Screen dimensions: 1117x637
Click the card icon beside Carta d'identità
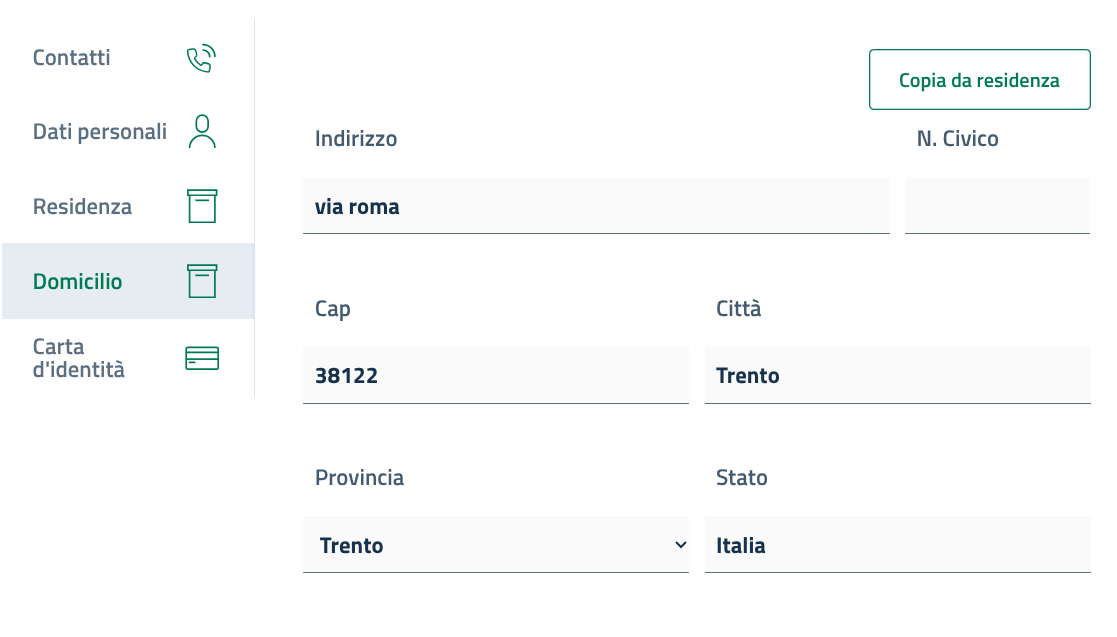tap(202, 358)
